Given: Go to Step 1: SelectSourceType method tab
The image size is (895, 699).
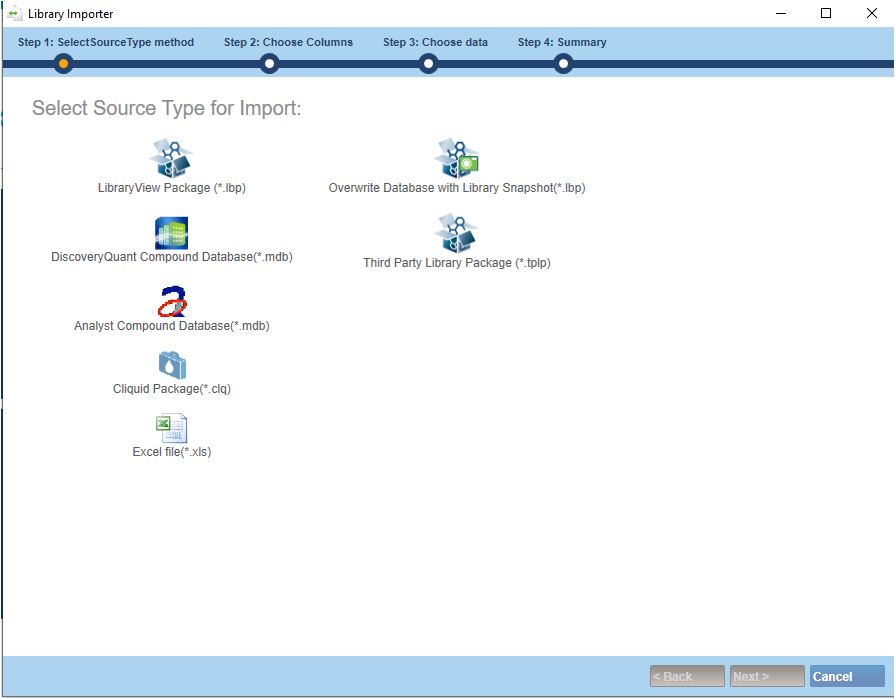Looking at the screenshot, I should [x=106, y=42].
